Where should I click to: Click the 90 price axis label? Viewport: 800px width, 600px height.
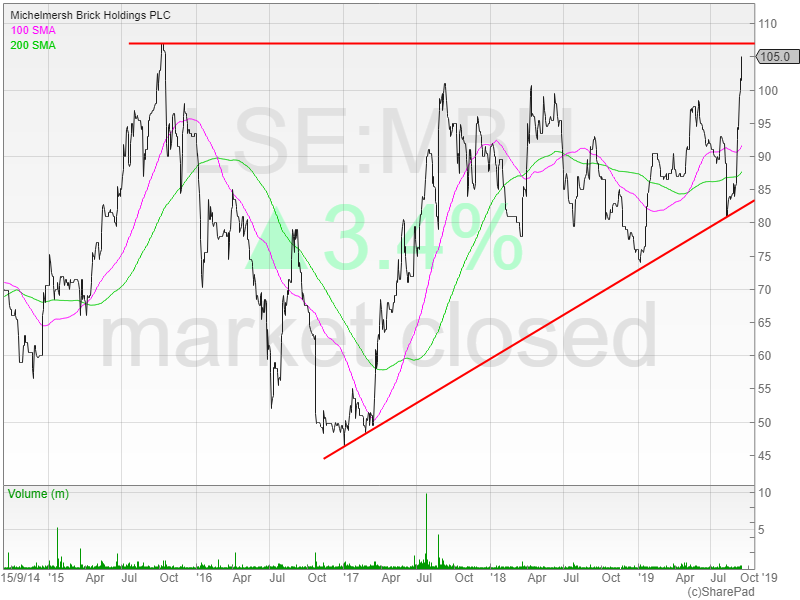(x=764, y=157)
